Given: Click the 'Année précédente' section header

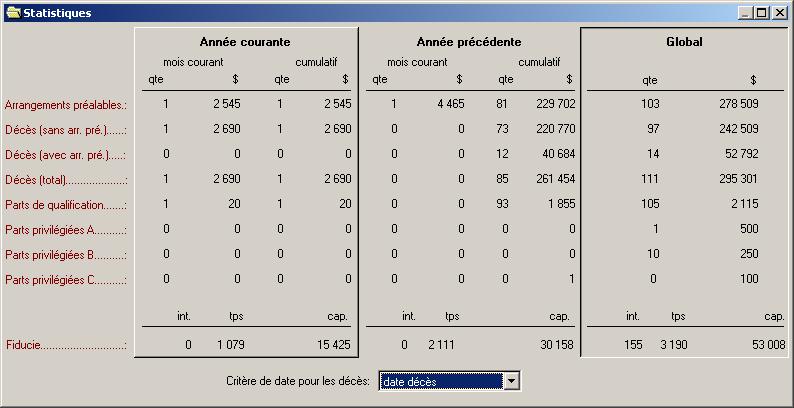Looking at the screenshot, I should pos(468,42).
